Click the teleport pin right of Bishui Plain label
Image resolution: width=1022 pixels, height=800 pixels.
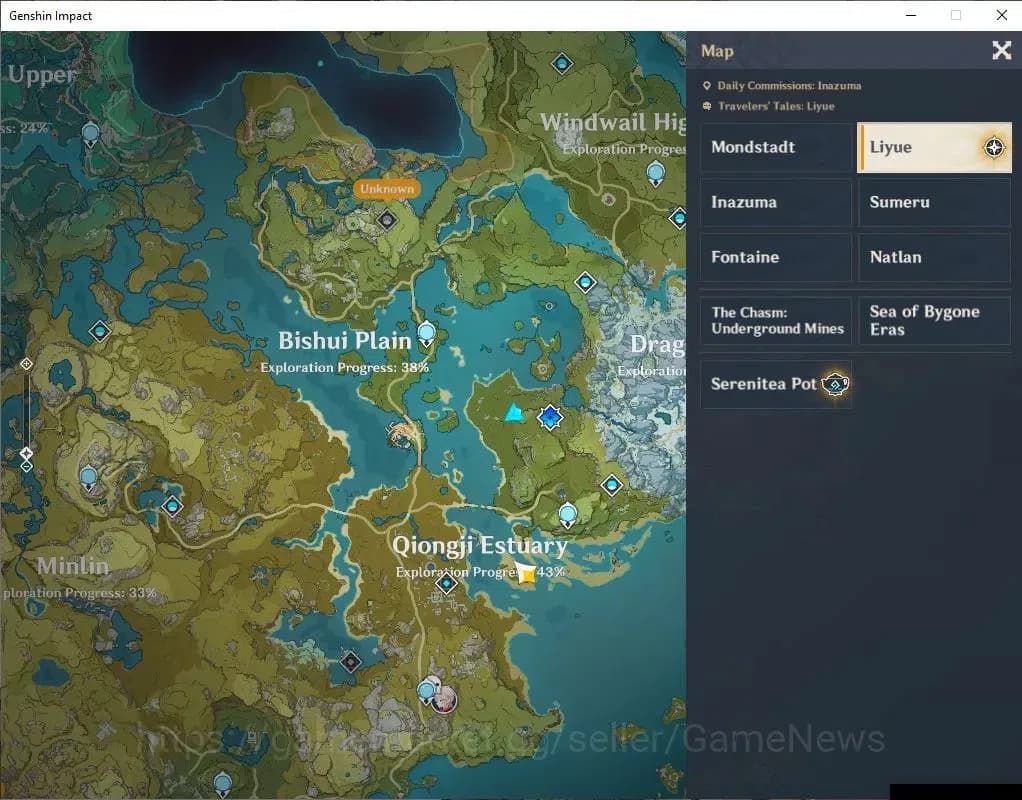pyautogui.click(x=426, y=334)
